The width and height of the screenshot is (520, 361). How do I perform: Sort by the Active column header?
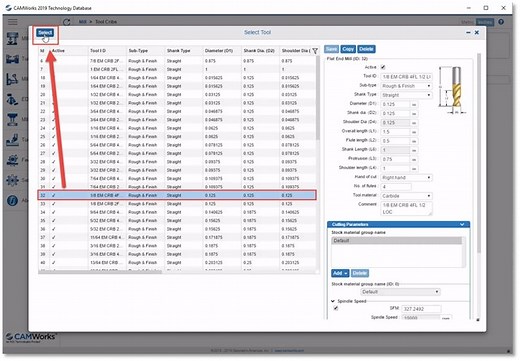[x=68, y=51]
